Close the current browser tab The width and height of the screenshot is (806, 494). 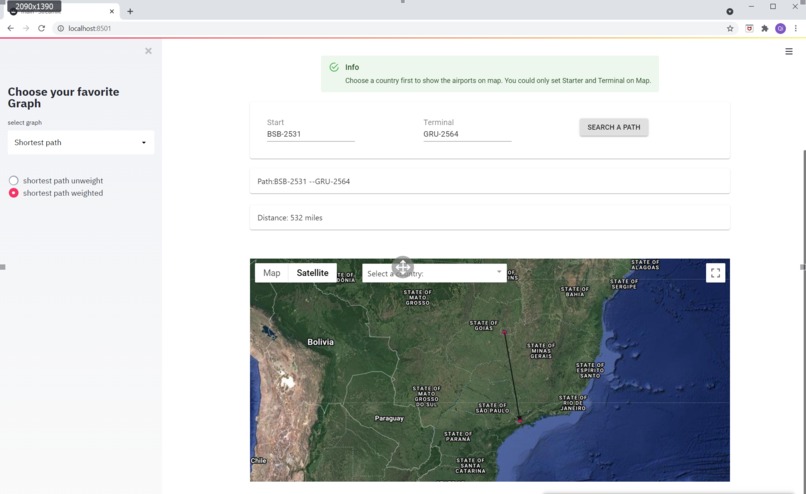point(112,11)
